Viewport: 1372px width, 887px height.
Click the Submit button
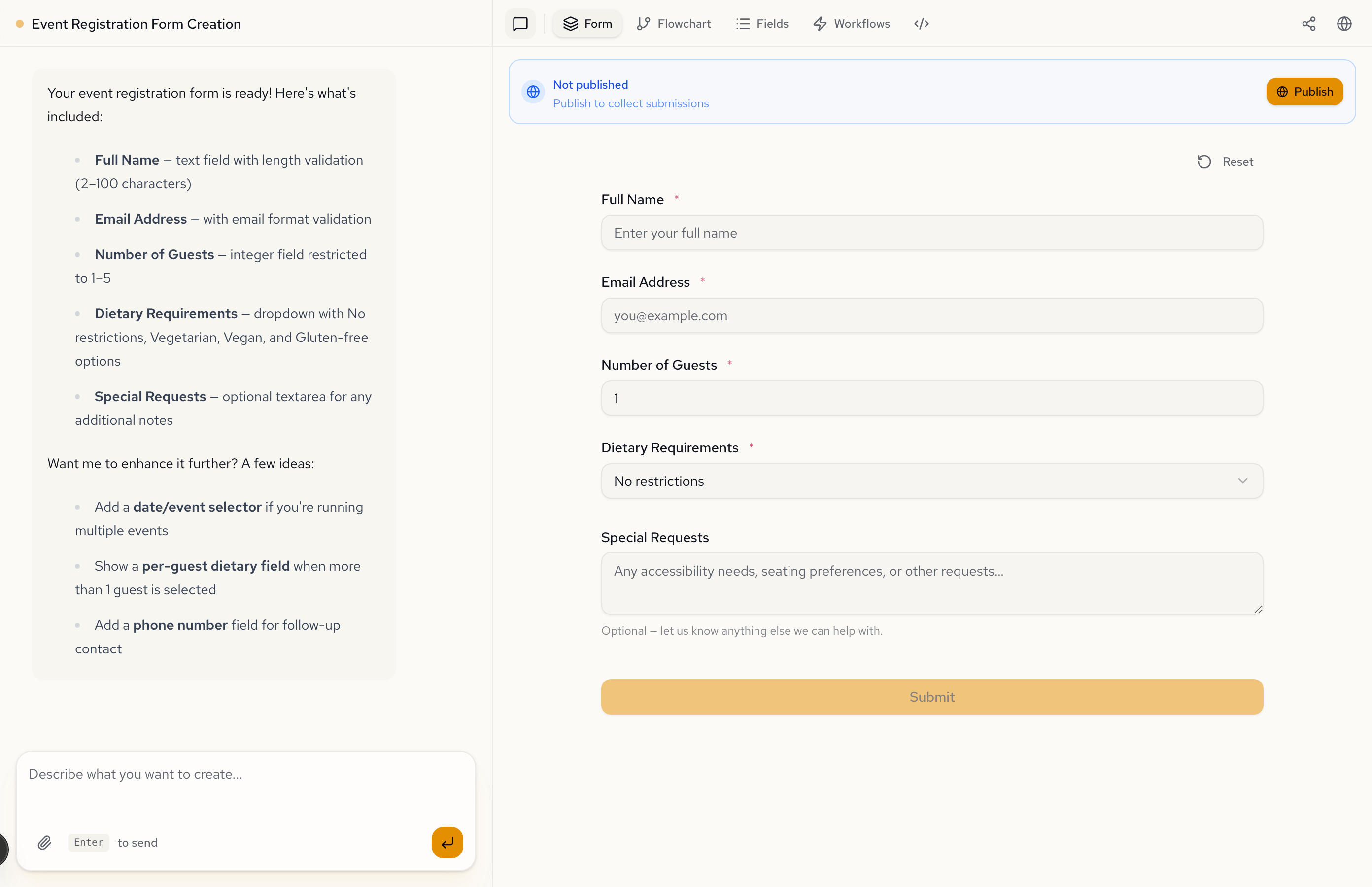click(x=931, y=696)
